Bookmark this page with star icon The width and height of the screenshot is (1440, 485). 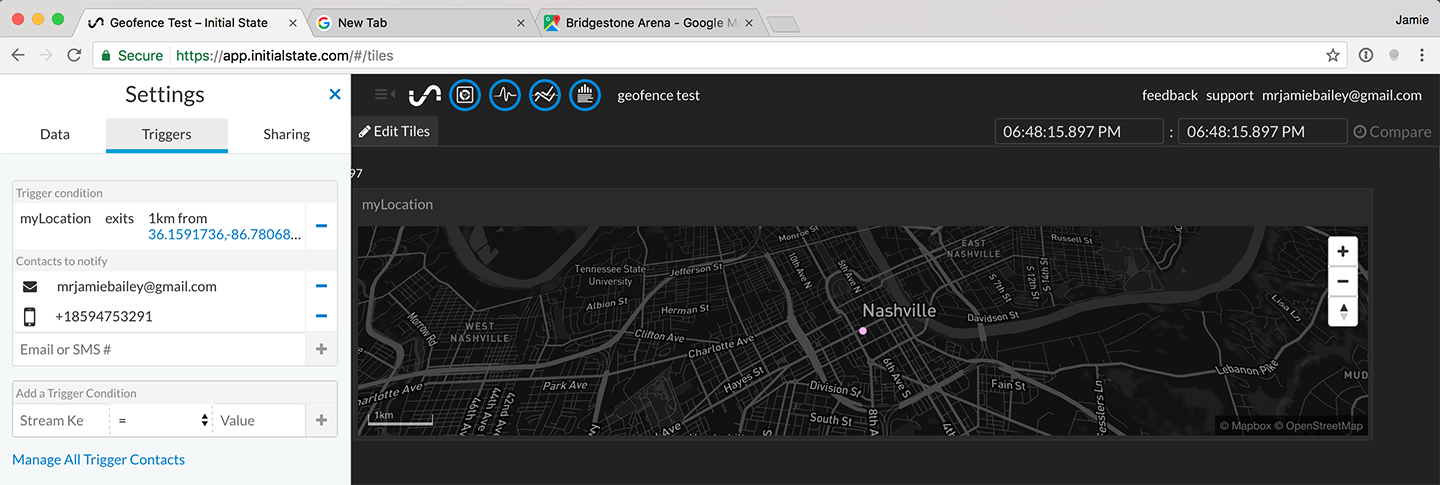[1332, 55]
